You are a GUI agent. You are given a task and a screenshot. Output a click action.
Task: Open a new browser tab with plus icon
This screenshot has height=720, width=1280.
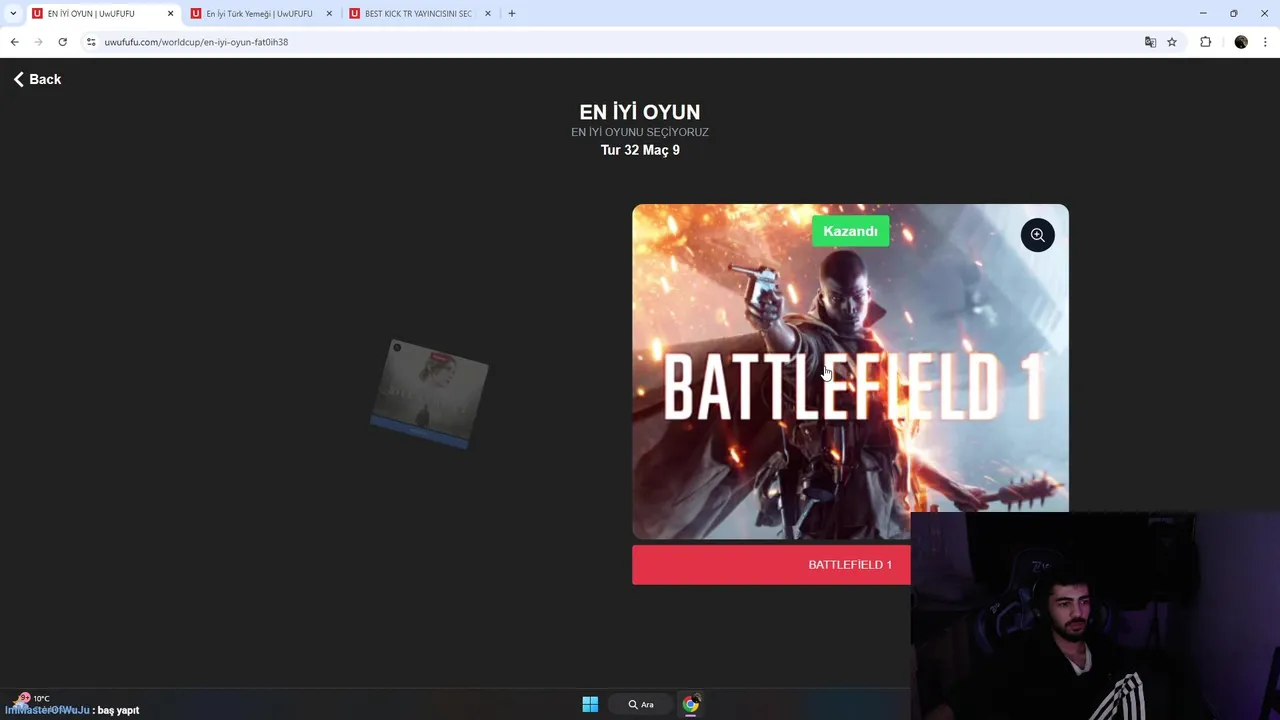[512, 14]
